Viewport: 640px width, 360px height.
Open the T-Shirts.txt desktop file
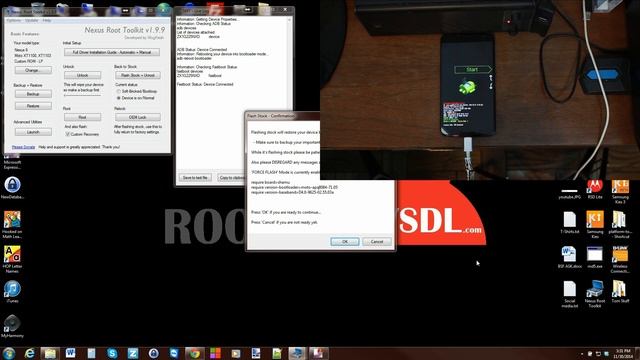coord(569,222)
